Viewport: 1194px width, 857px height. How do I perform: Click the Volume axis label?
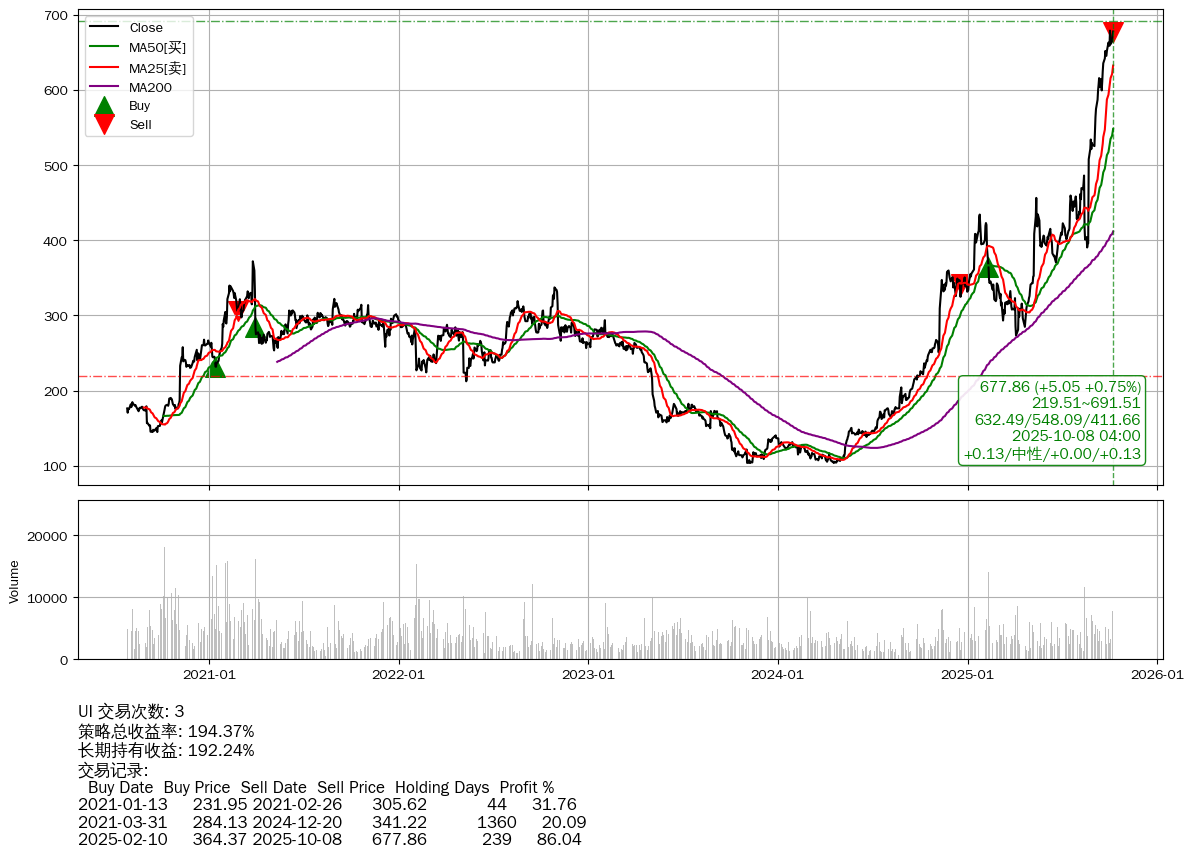tap(14, 581)
